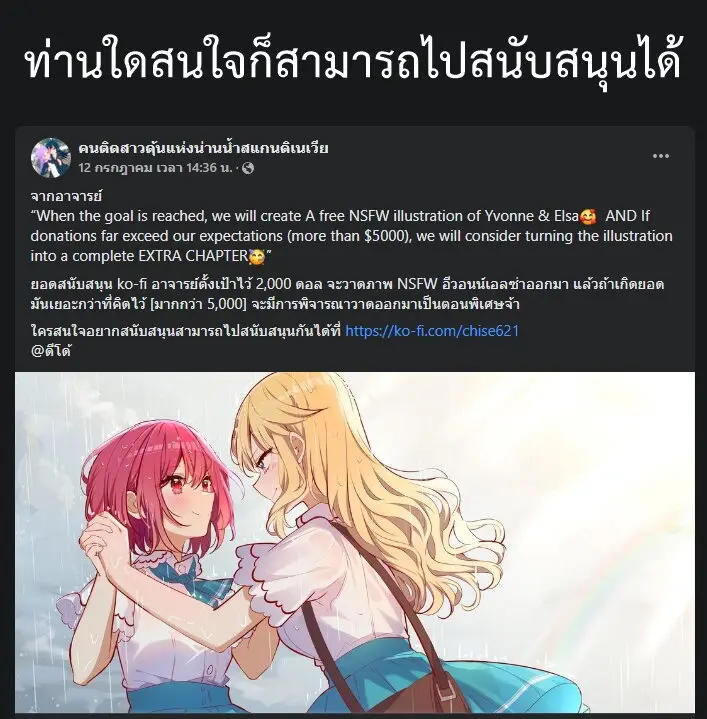This screenshot has width=707, height=719.
Task: Click the heart-face emoji after Elsa
Action: pos(588,216)
